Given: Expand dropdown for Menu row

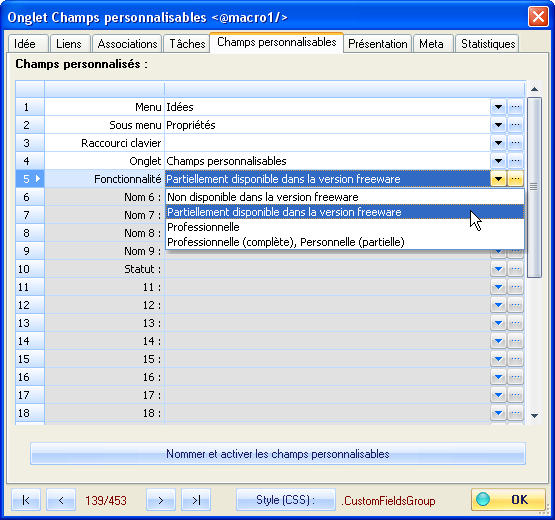Looking at the screenshot, I should point(498,107).
